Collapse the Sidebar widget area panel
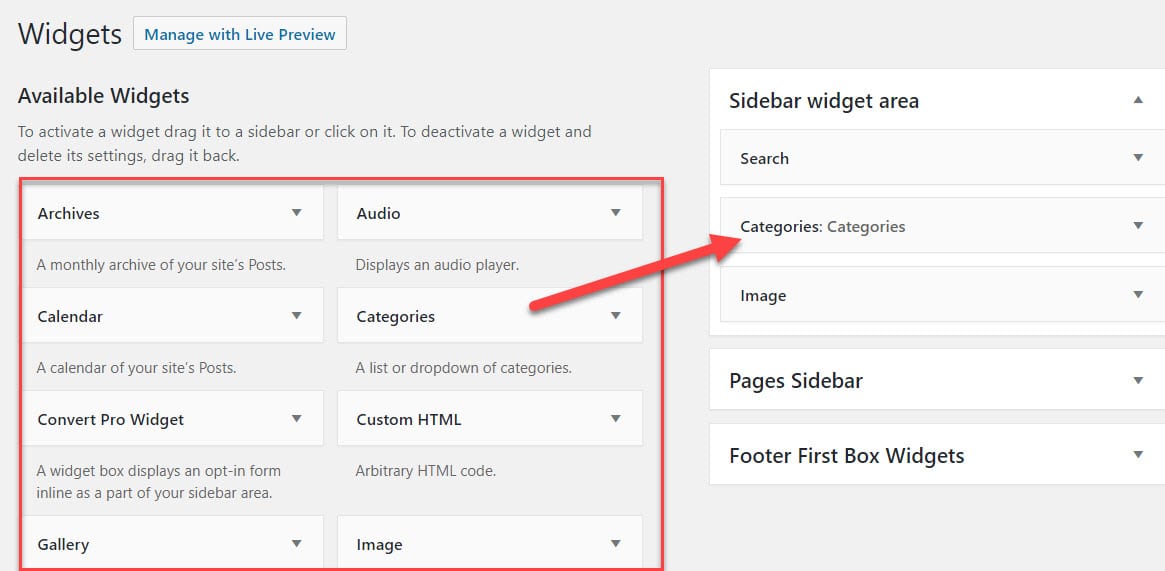The height and width of the screenshot is (571, 1165). (1138, 100)
